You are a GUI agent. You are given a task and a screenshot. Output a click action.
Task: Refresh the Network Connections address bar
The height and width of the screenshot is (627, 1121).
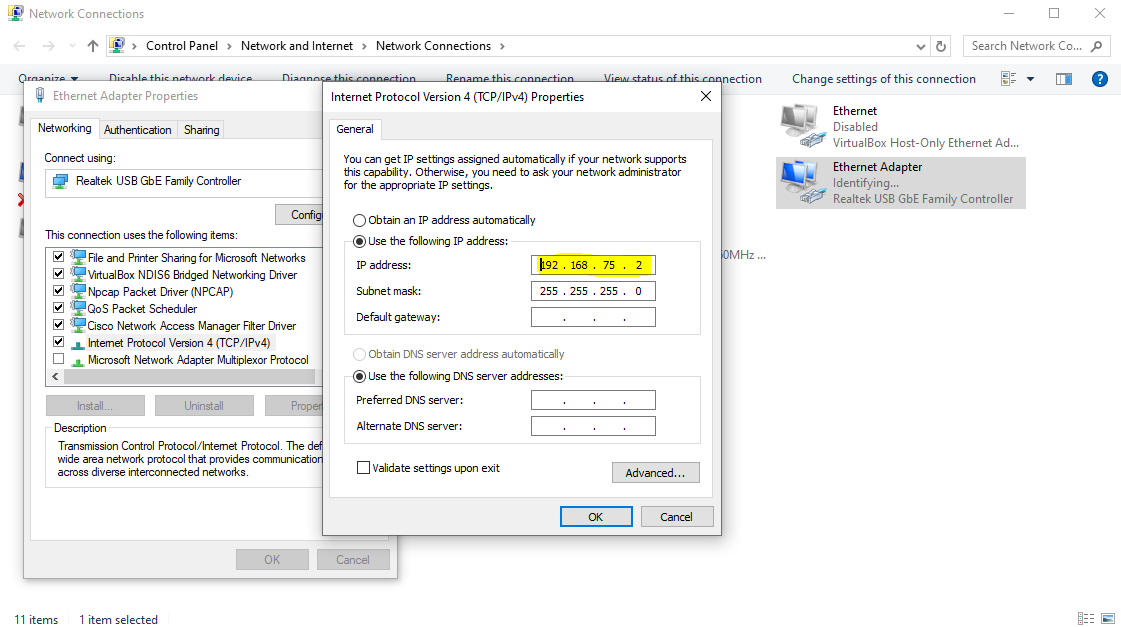(x=941, y=46)
